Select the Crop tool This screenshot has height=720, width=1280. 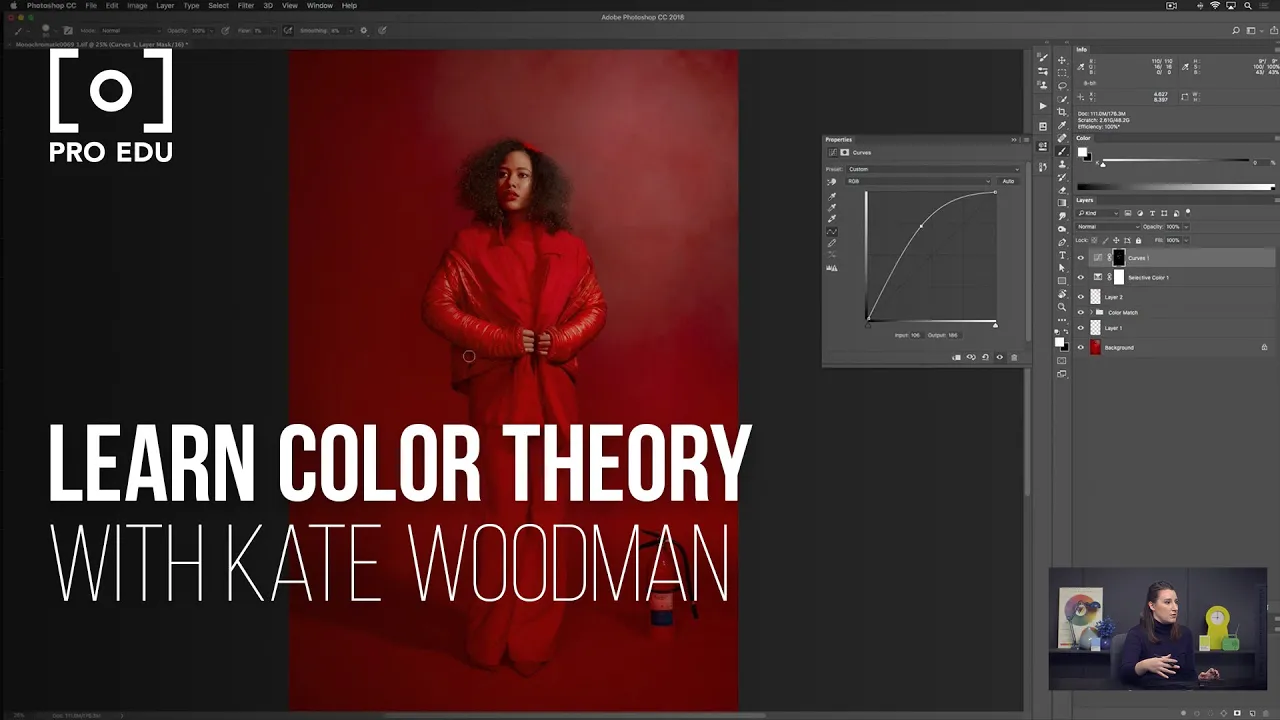coord(1062,112)
